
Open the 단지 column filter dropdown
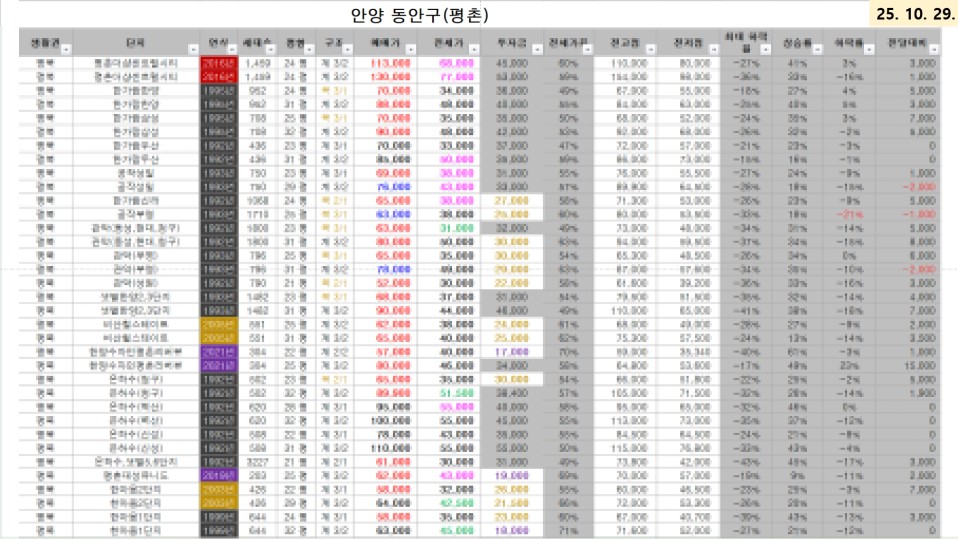(193, 49)
